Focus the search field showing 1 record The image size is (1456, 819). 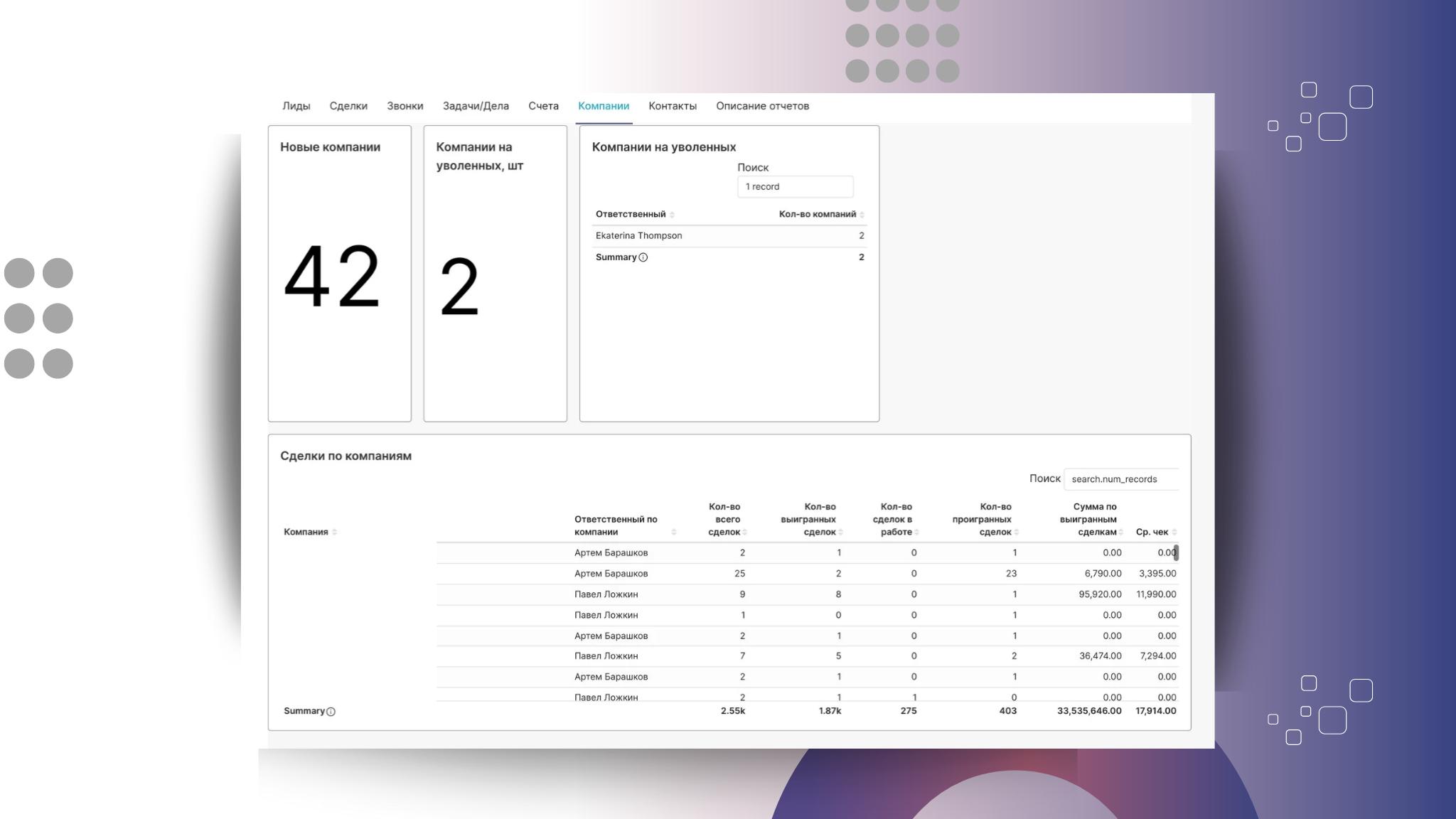(795, 187)
